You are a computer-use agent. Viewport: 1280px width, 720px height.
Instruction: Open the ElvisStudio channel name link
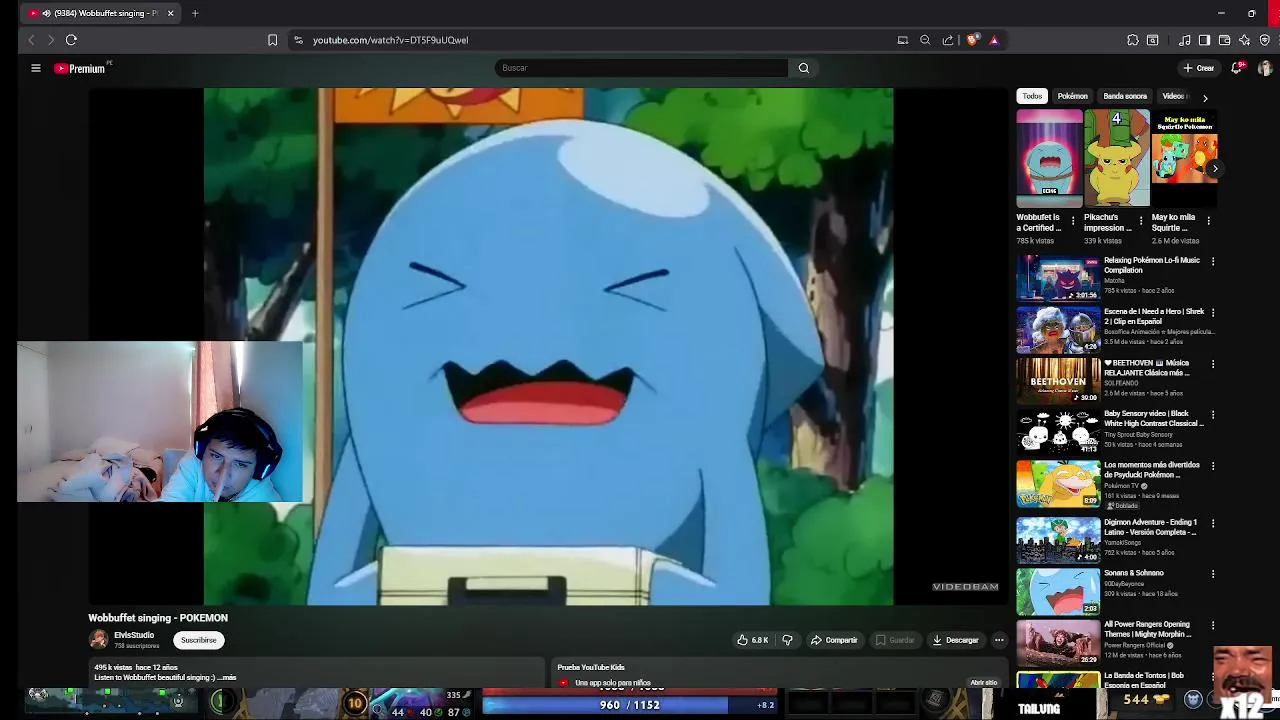coord(134,635)
